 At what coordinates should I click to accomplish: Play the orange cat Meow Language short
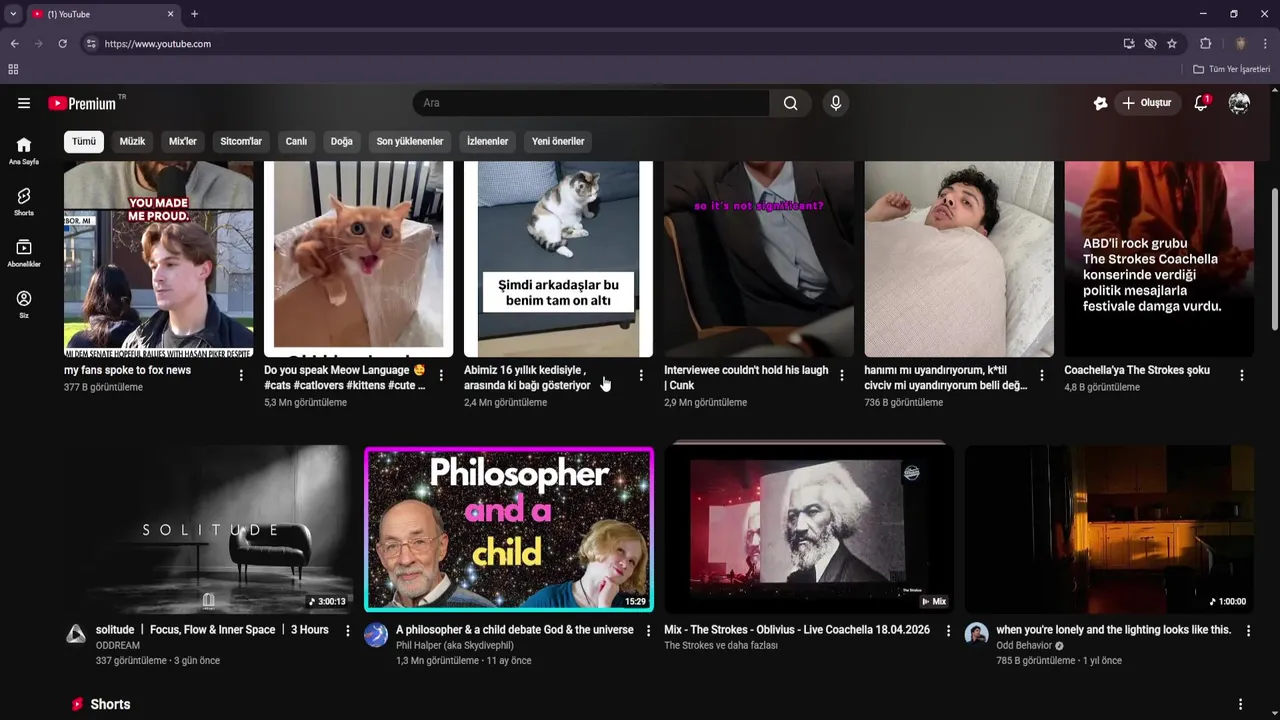point(358,258)
